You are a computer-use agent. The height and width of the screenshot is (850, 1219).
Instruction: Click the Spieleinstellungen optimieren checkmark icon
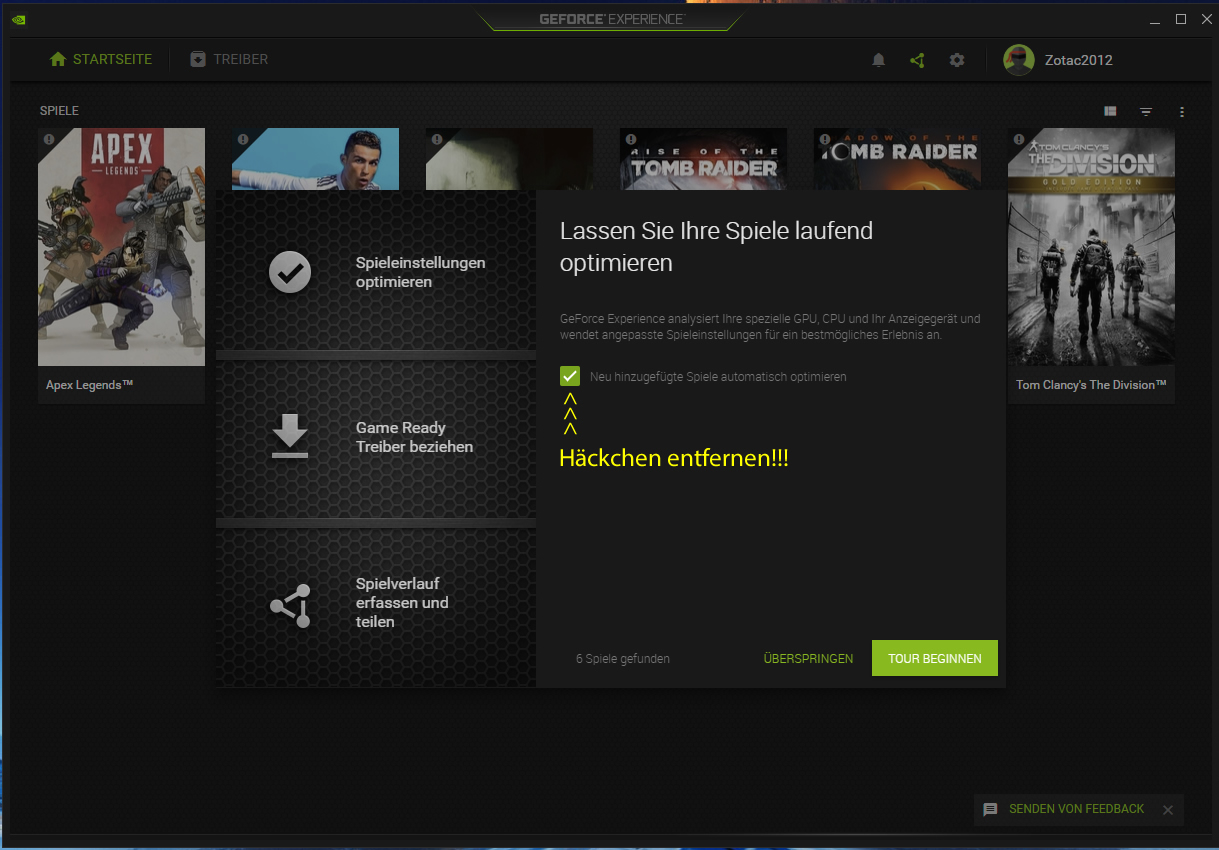(x=290, y=272)
